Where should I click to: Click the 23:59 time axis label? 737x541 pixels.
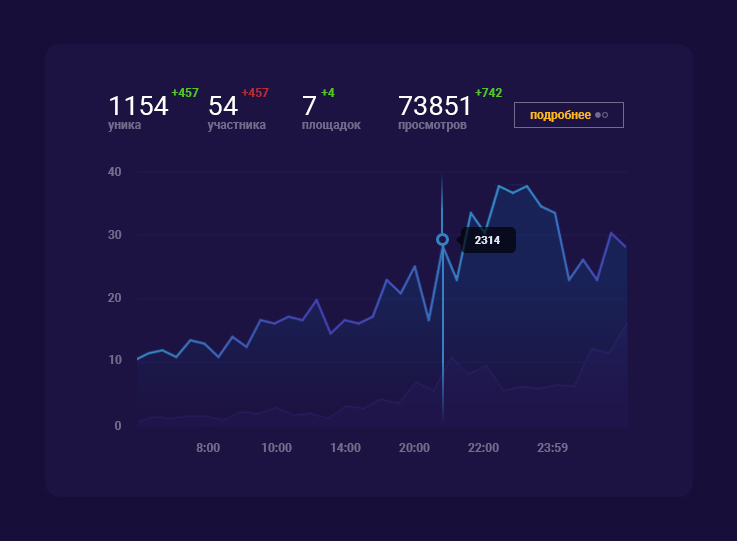pyautogui.click(x=552, y=447)
